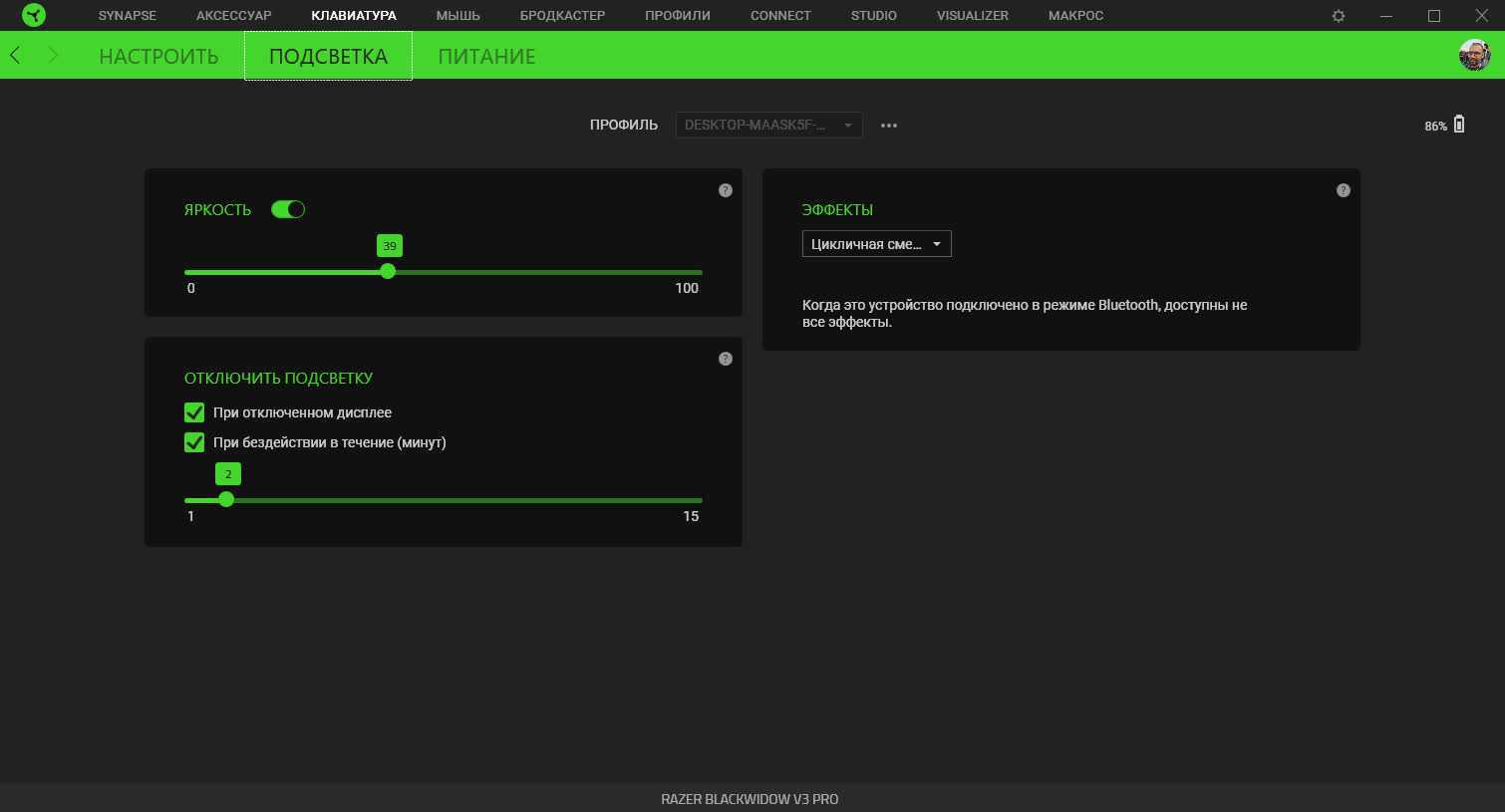Open the МАКРОС tab
1505x812 pixels.
pos(1075,16)
